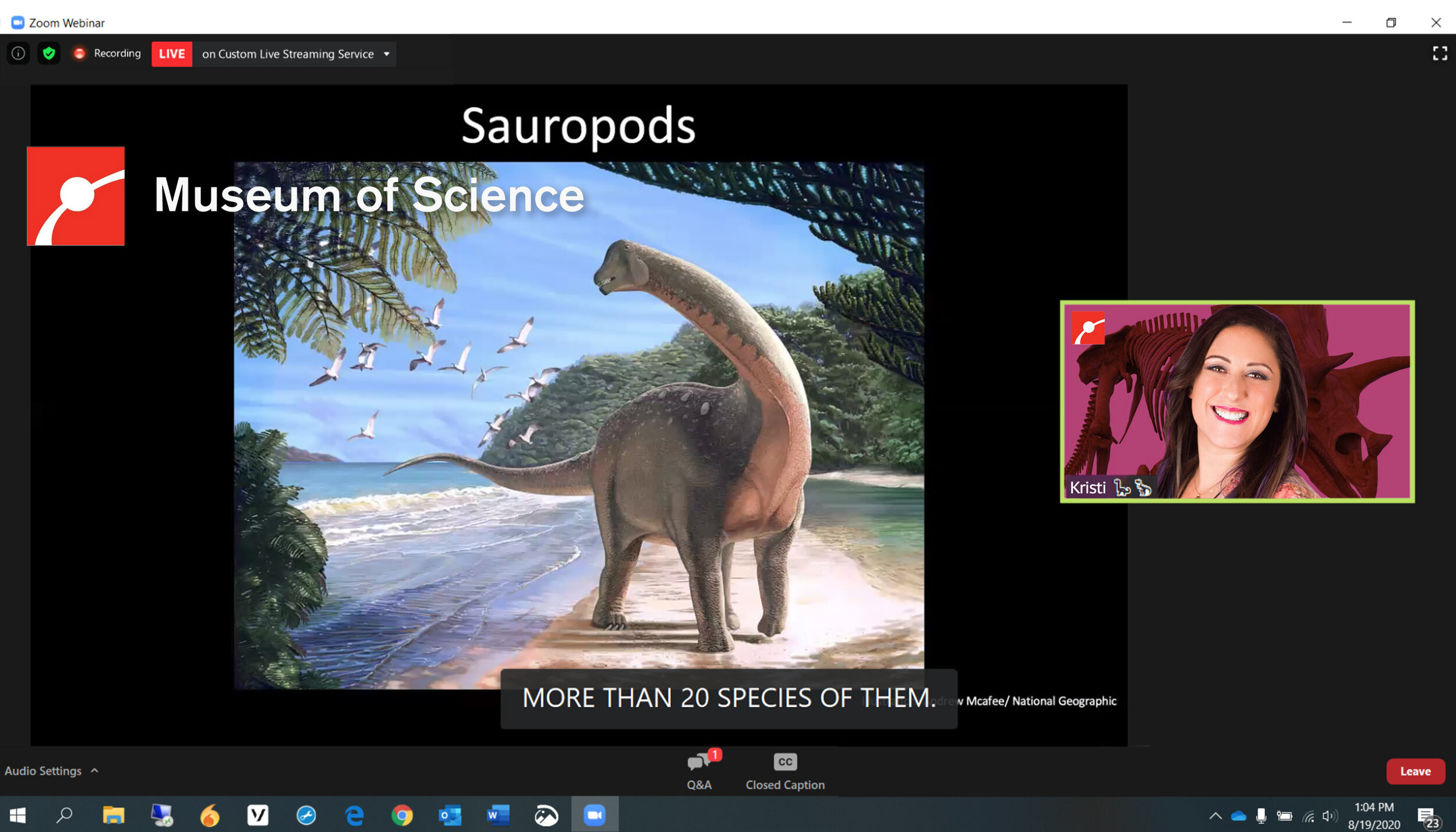Open the meeting information icon
This screenshot has height=832, width=1456.
coord(18,54)
